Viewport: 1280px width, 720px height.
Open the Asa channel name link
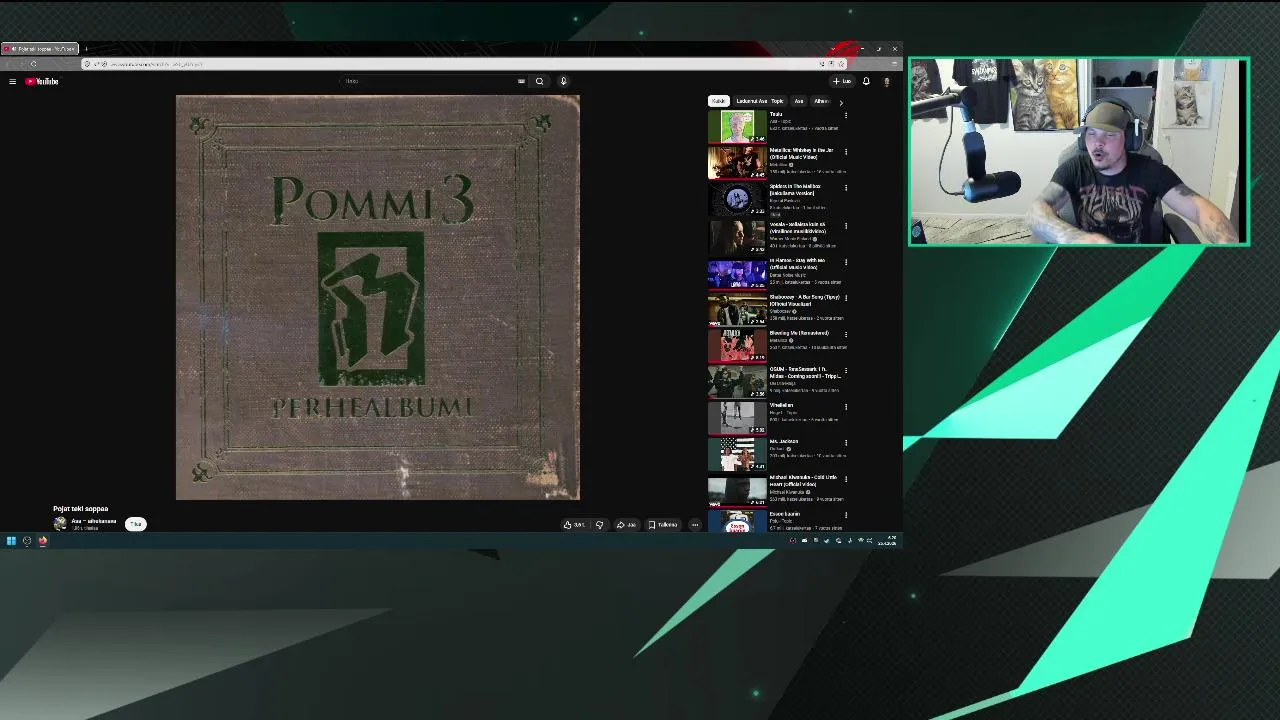93,521
